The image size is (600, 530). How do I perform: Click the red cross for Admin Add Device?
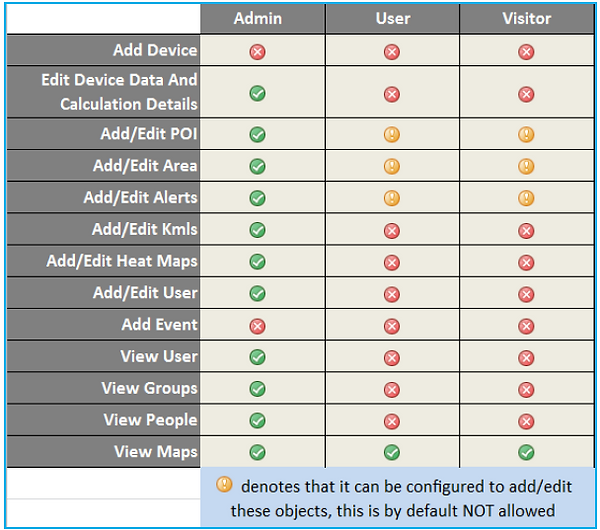(258, 52)
